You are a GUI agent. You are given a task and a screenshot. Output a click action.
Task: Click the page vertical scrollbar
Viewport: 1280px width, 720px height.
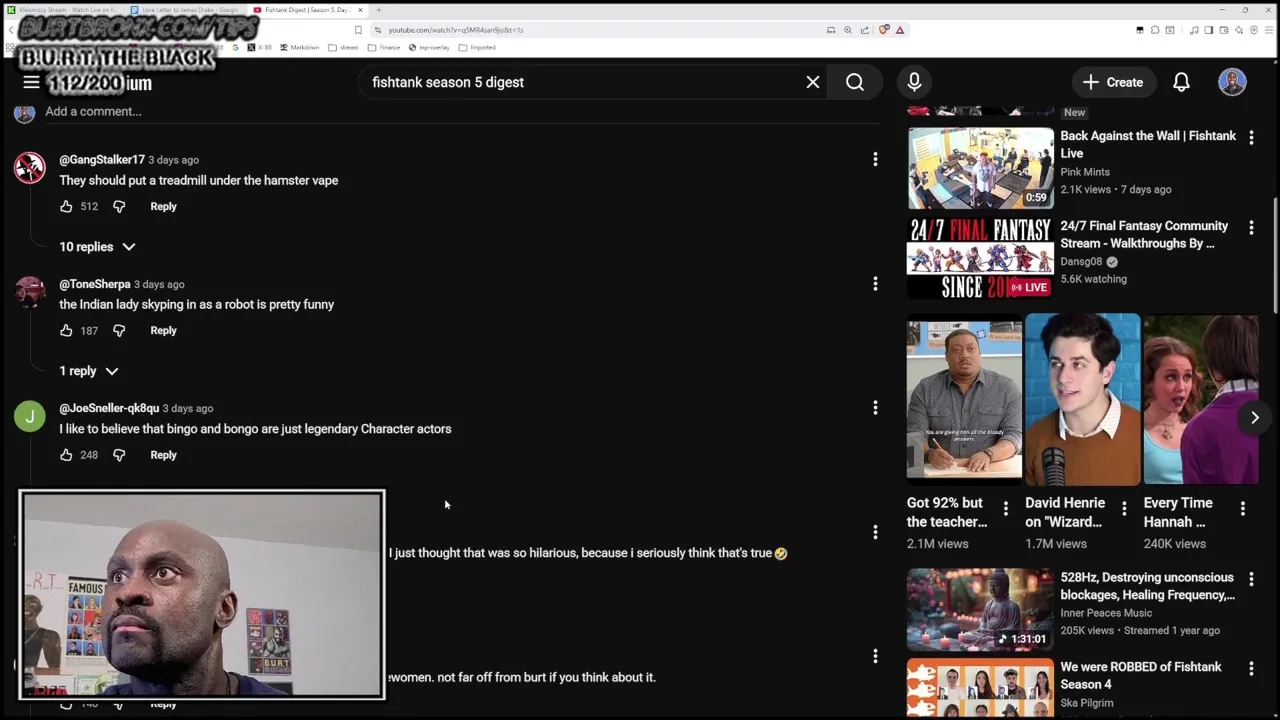(x=1275, y=256)
